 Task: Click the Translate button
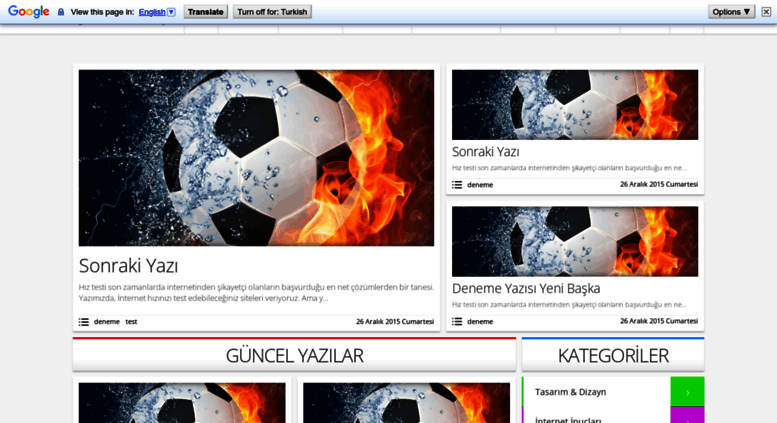click(x=206, y=12)
